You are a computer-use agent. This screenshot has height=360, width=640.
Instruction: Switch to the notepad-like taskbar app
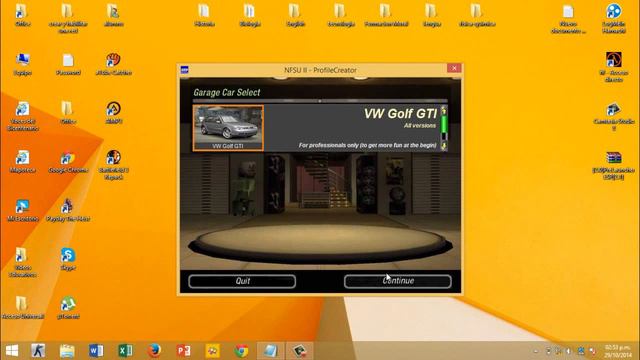tap(270, 351)
